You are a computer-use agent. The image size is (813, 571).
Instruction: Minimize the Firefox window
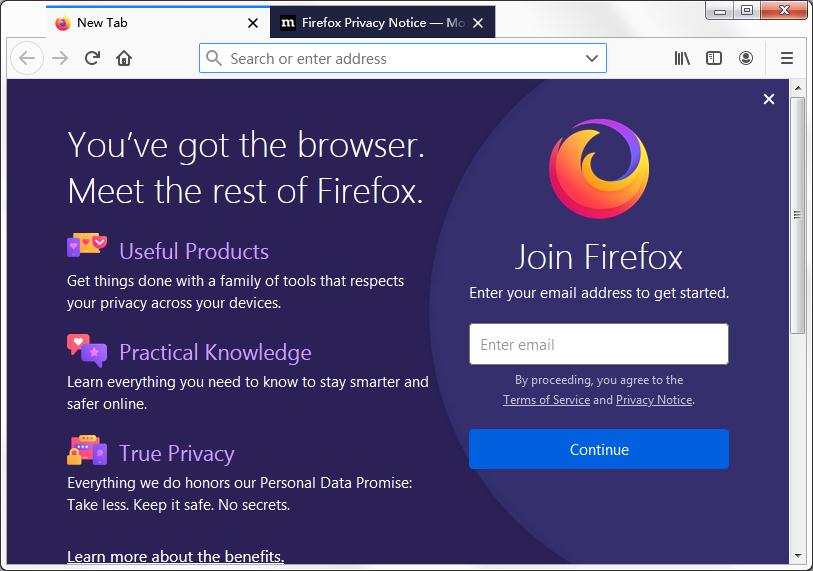(x=720, y=10)
